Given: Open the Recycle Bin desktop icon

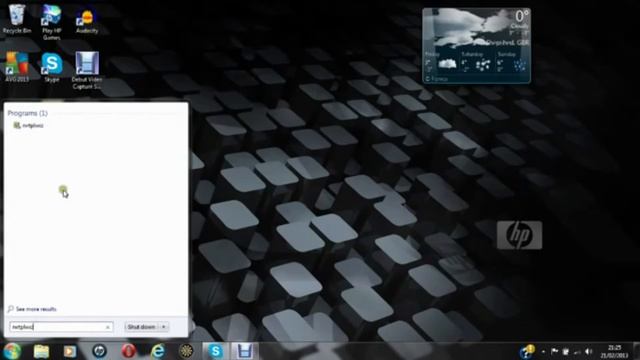Looking at the screenshot, I should coord(17,19).
